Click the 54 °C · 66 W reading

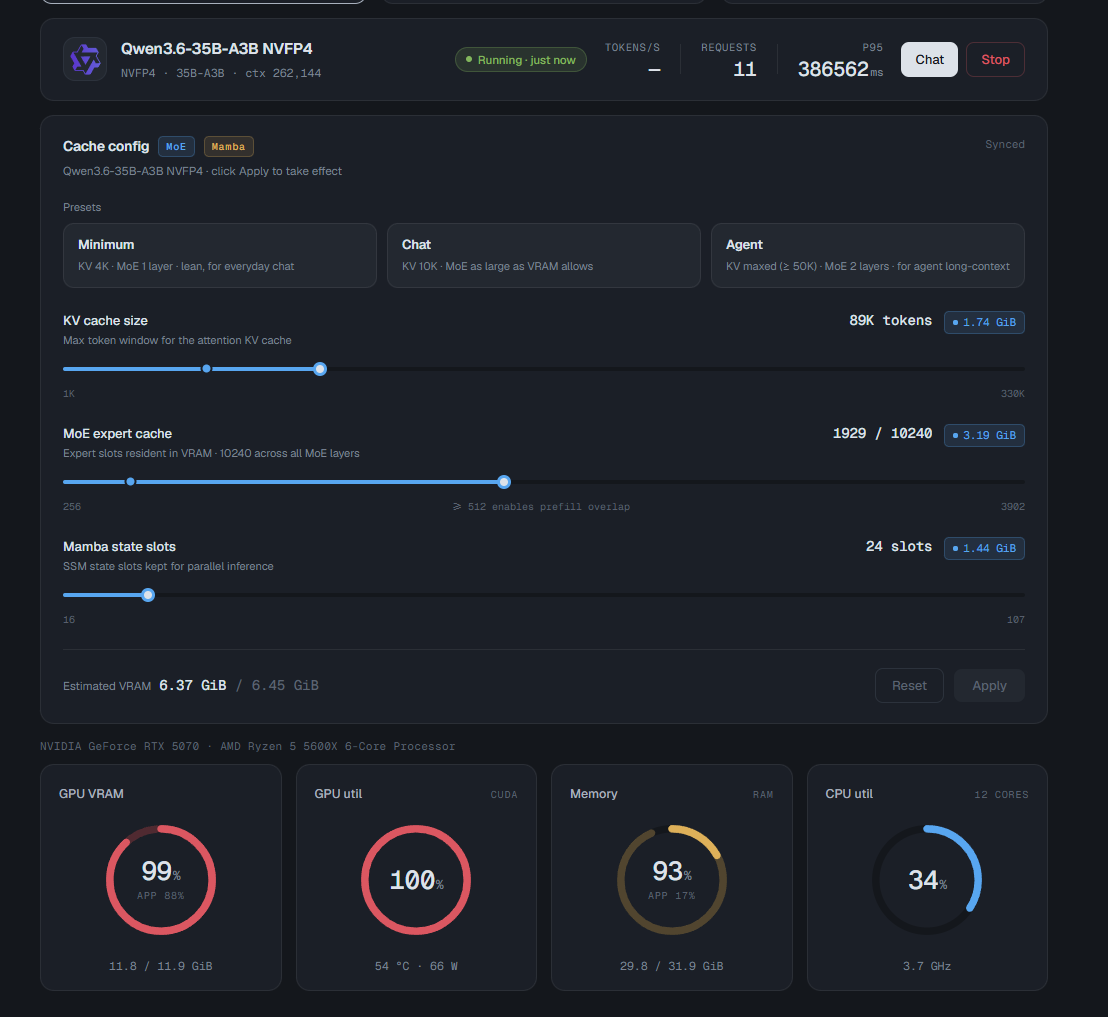point(416,966)
